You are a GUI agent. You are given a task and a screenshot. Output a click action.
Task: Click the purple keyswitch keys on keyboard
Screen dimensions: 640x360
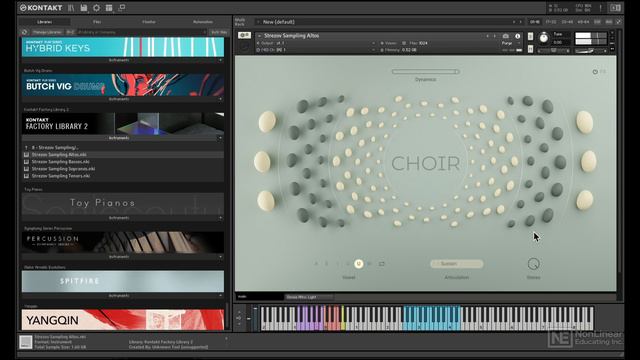tap(310, 318)
